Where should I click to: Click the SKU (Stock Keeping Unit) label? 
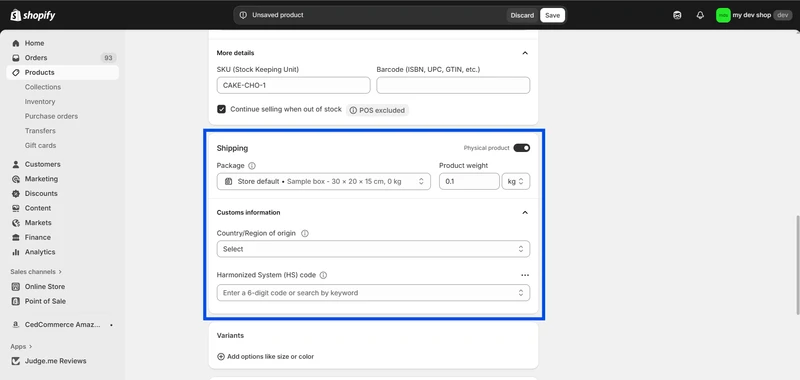[258, 69]
